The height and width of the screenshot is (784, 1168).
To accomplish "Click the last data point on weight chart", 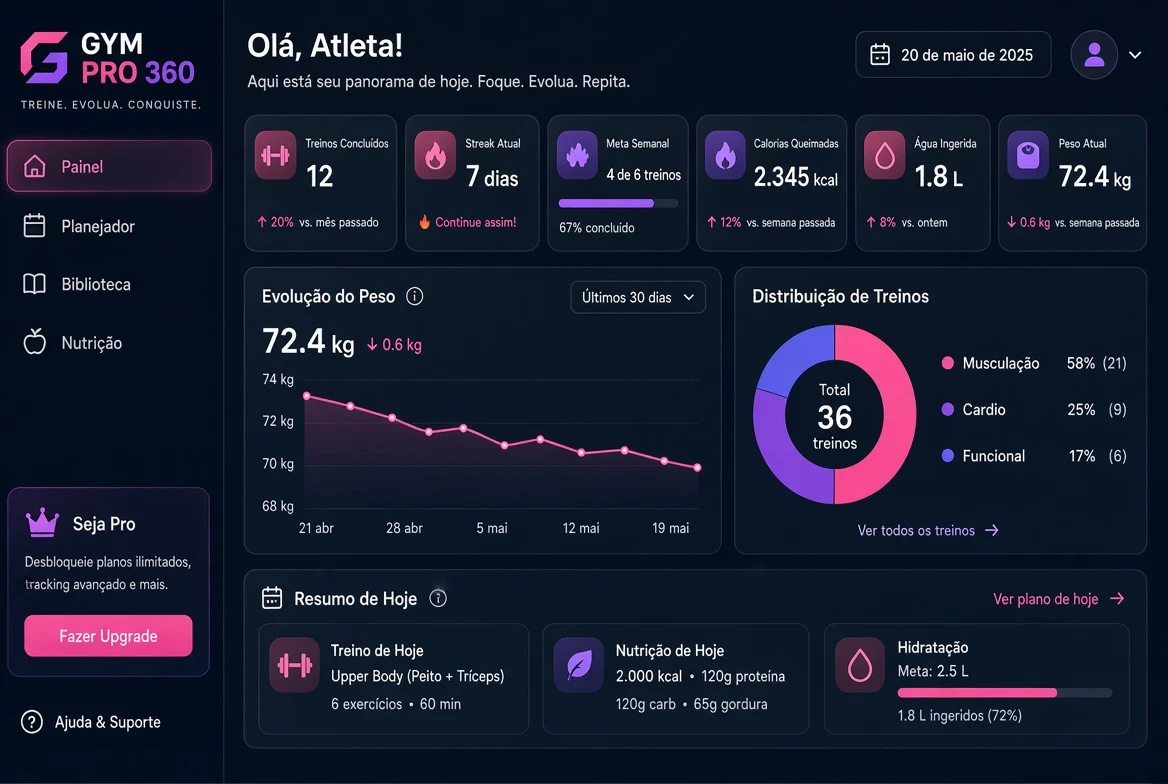I will [697, 468].
